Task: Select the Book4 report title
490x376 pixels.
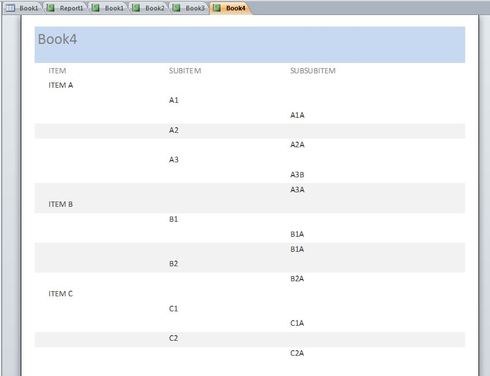Action: click(x=57, y=39)
